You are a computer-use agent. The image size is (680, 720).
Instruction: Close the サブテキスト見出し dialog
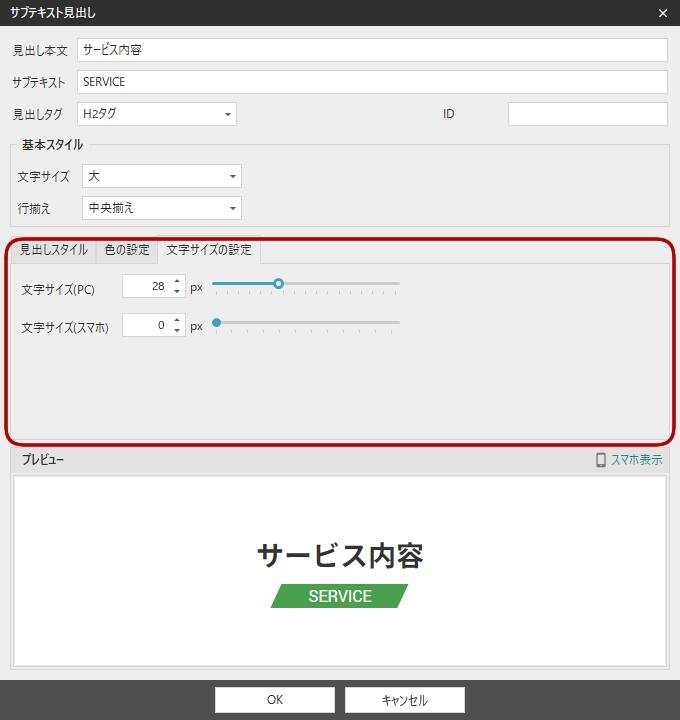pos(662,13)
